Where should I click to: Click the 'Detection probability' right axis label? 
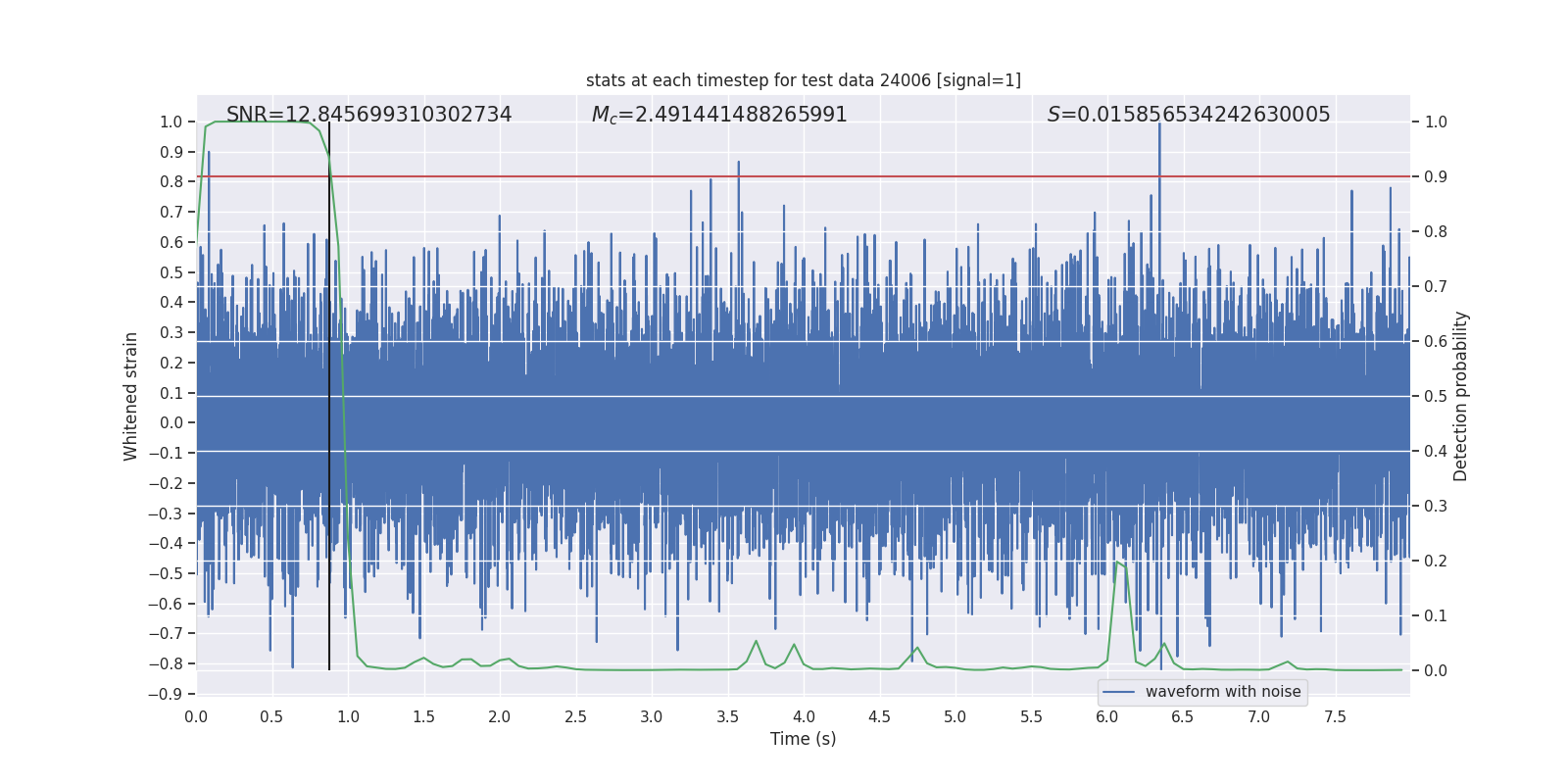tap(1460, 396)
